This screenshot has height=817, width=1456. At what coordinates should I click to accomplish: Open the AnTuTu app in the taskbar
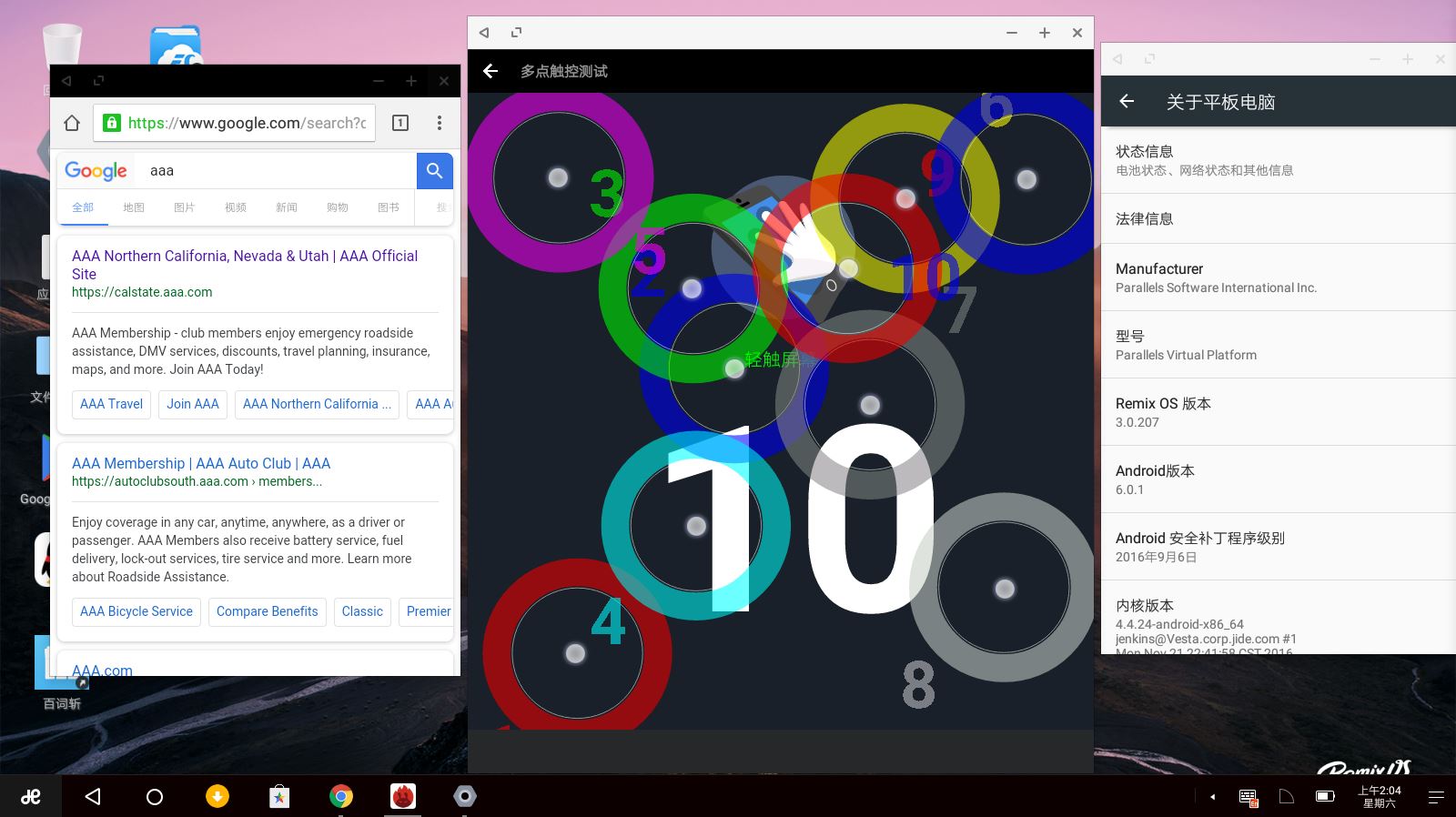403,797
